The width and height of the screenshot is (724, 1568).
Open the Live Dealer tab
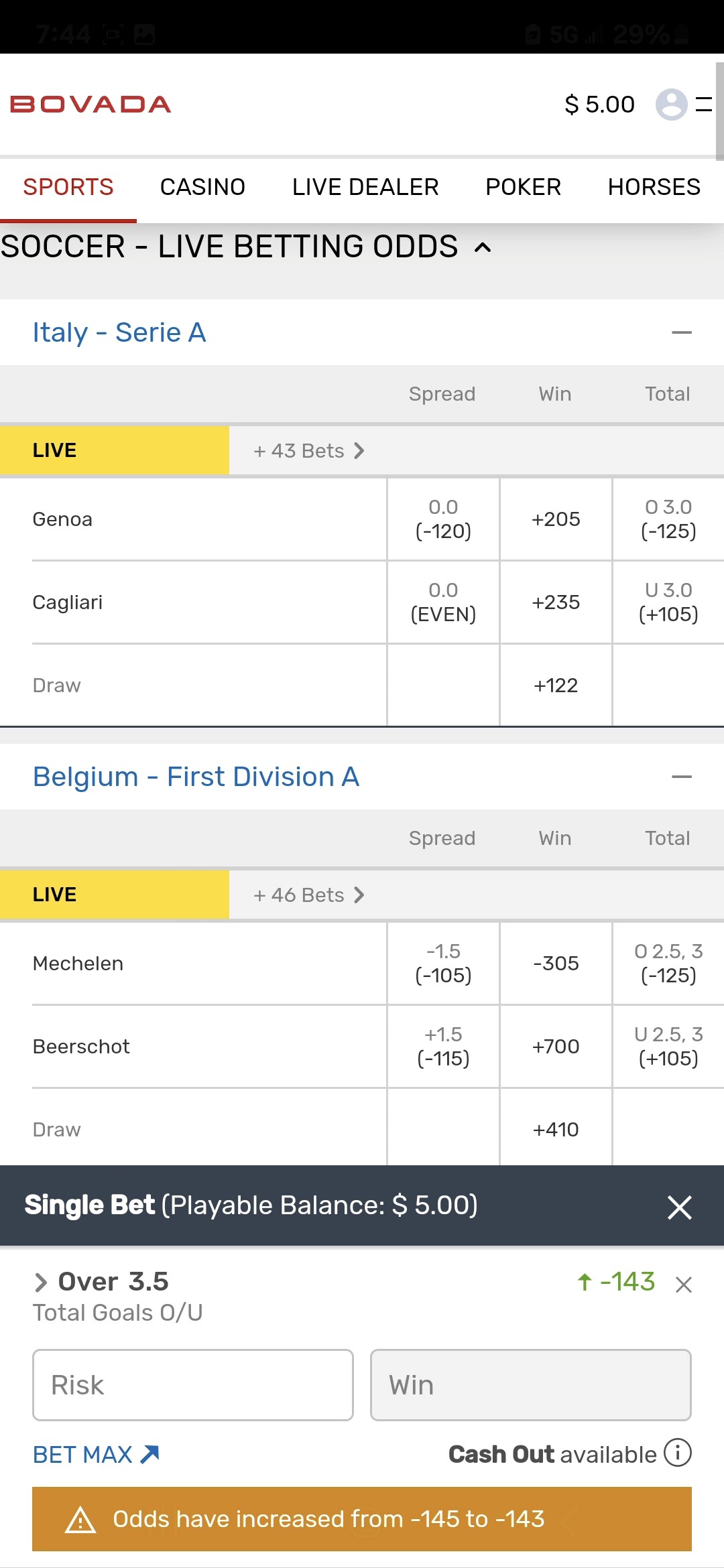point(365,187)
